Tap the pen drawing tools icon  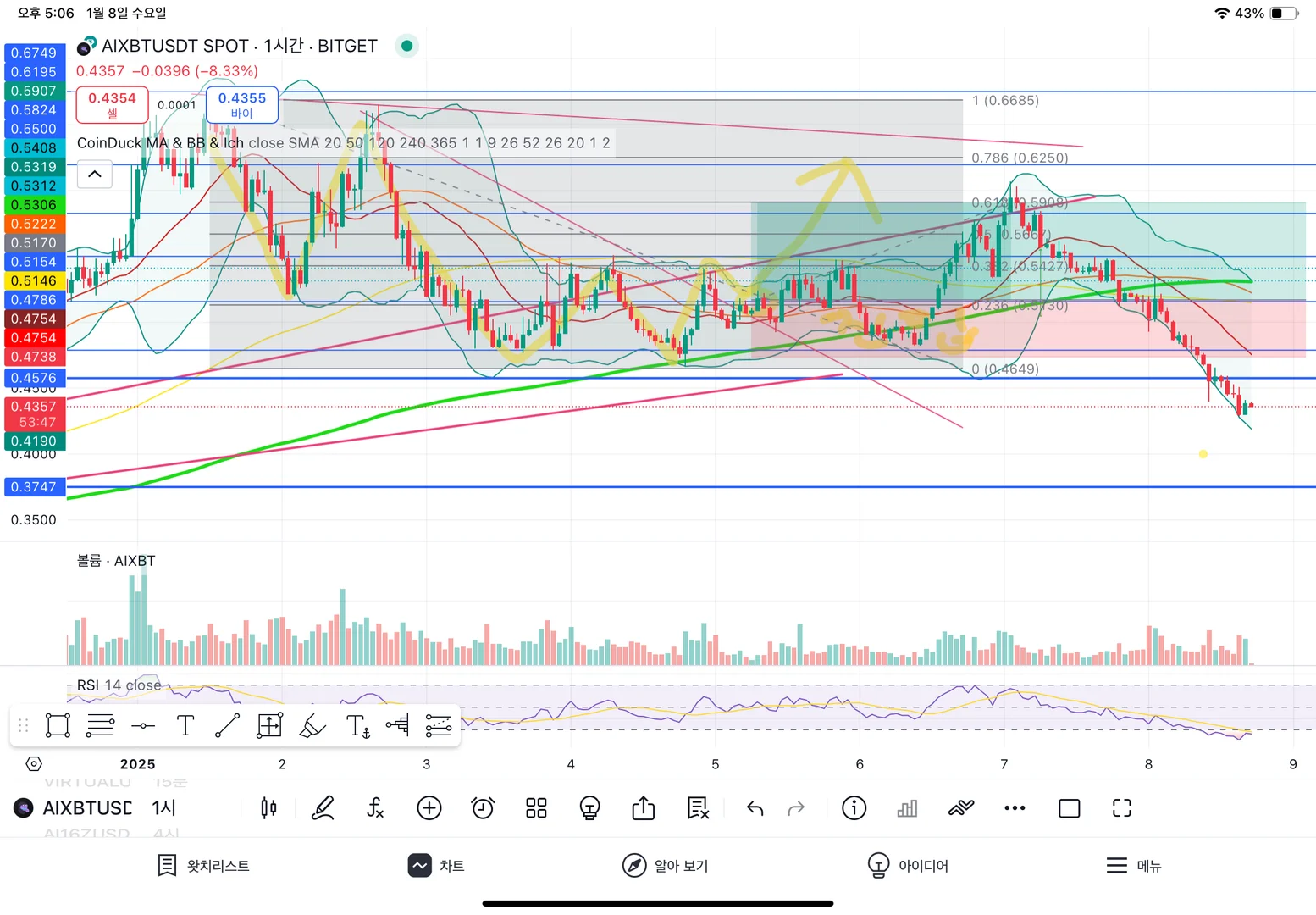(323, 808)
